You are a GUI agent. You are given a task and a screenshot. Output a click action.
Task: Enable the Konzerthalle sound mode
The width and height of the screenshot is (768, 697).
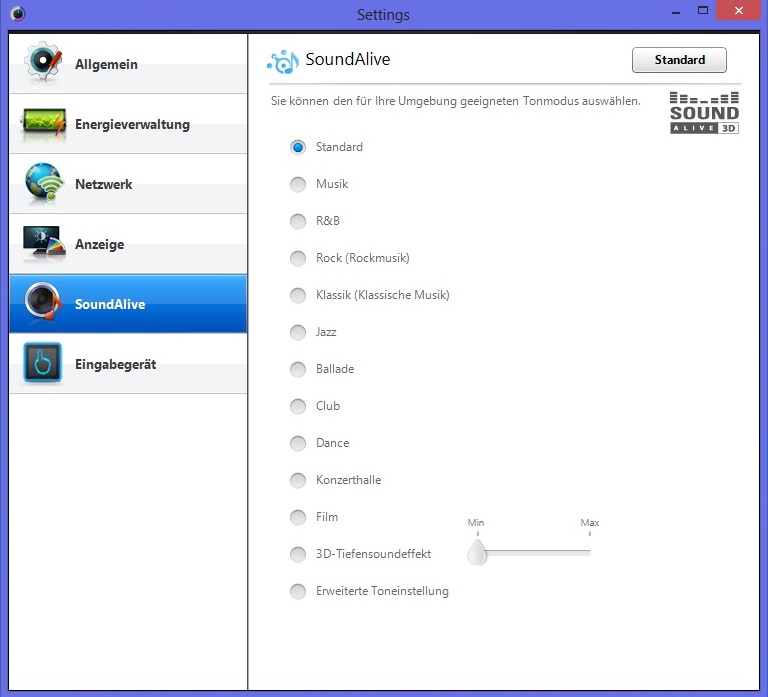[298, 480]
